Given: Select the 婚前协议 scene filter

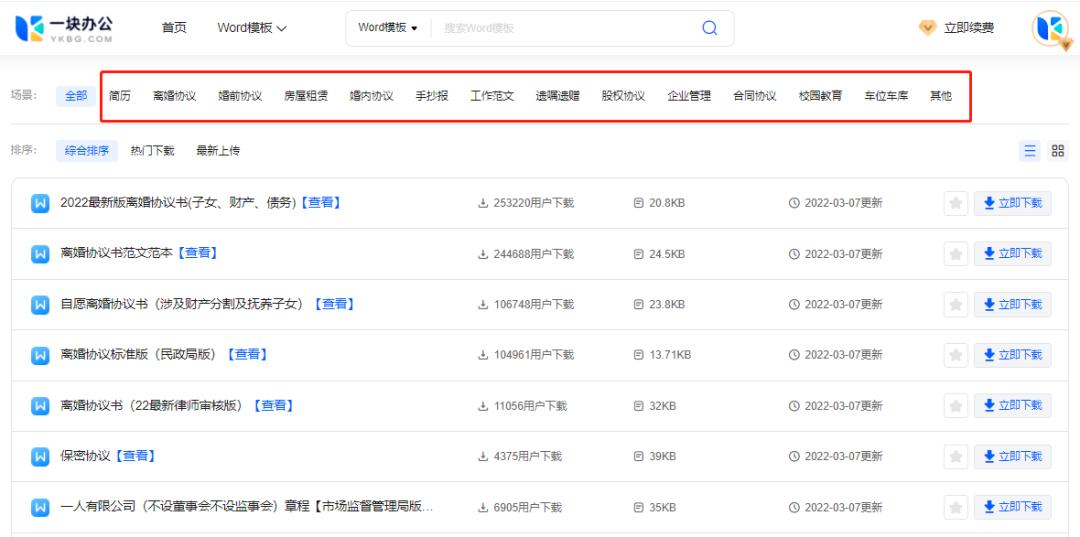Looking at the screenshot, I should coord(240,96).
